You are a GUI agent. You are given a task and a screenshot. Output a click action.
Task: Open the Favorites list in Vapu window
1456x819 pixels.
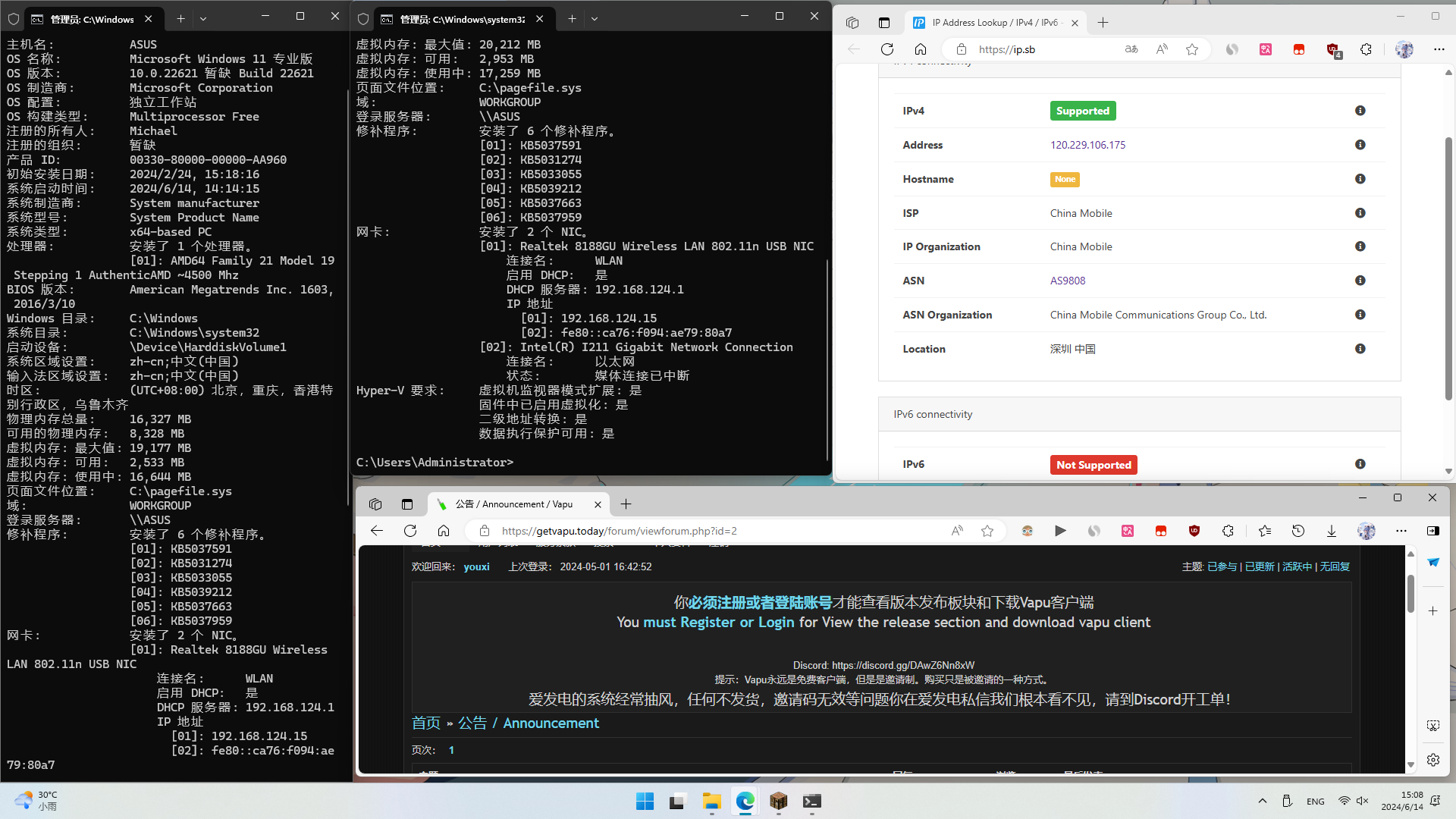pos(1265,531)
